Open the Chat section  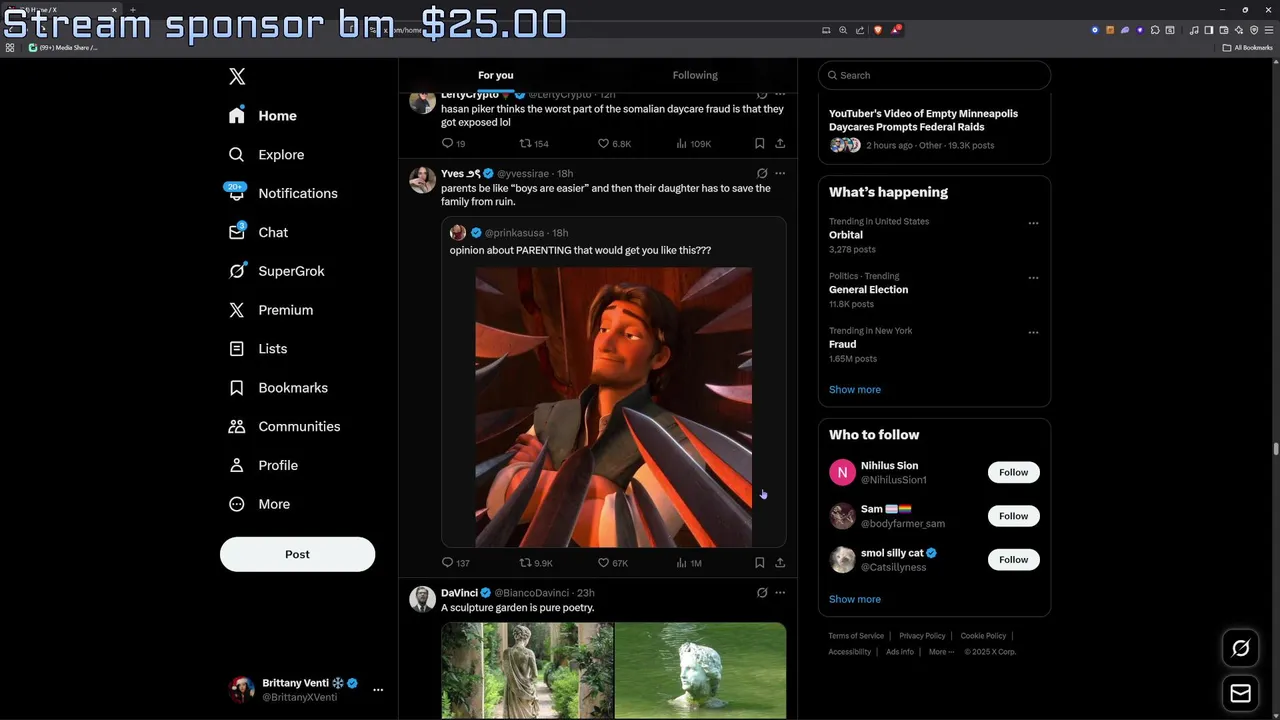[259, 232]
